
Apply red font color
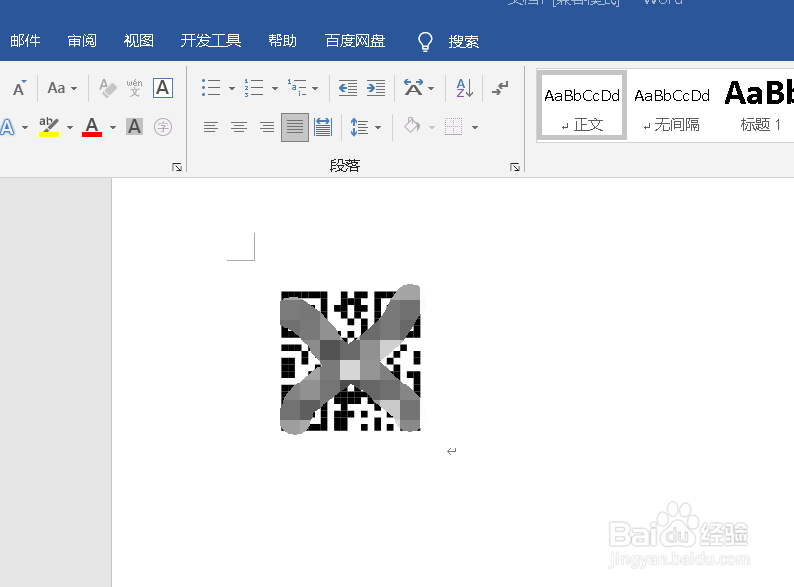point(92,127)
